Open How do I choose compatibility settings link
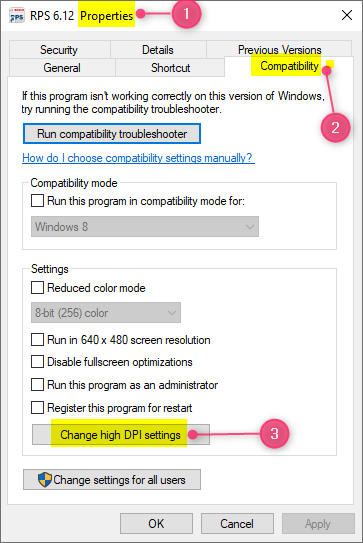 coord(138,158)
